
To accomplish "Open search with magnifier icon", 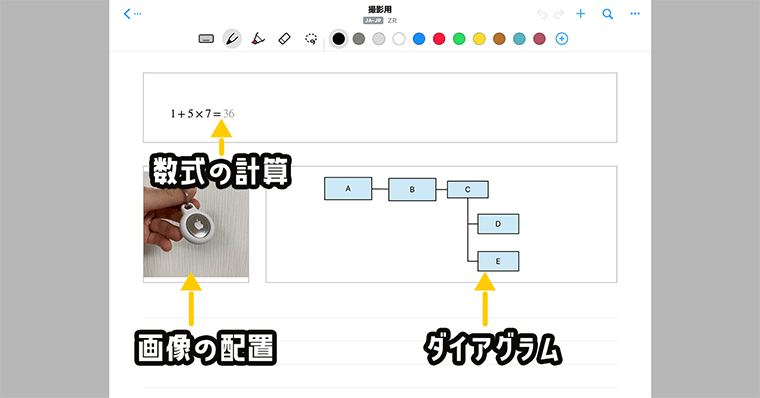I will 607,14.
